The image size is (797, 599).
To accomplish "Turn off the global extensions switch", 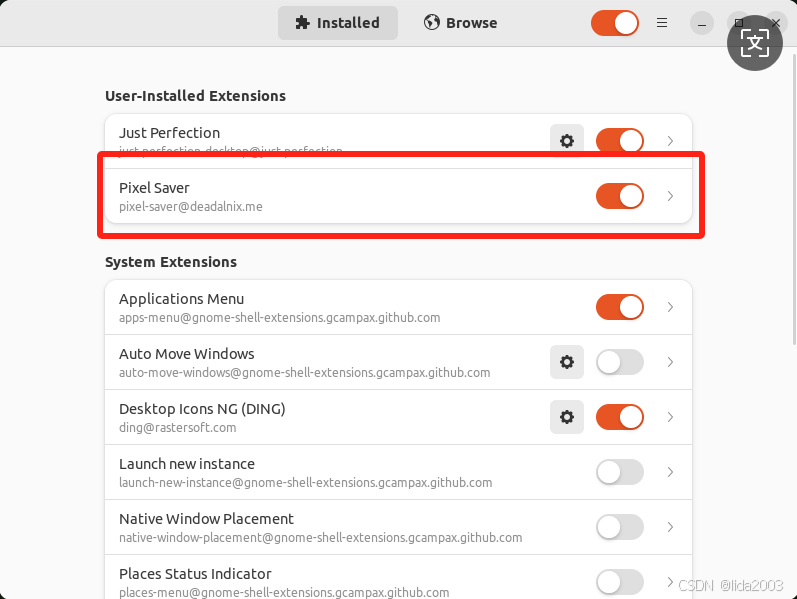I will [615, 23].
